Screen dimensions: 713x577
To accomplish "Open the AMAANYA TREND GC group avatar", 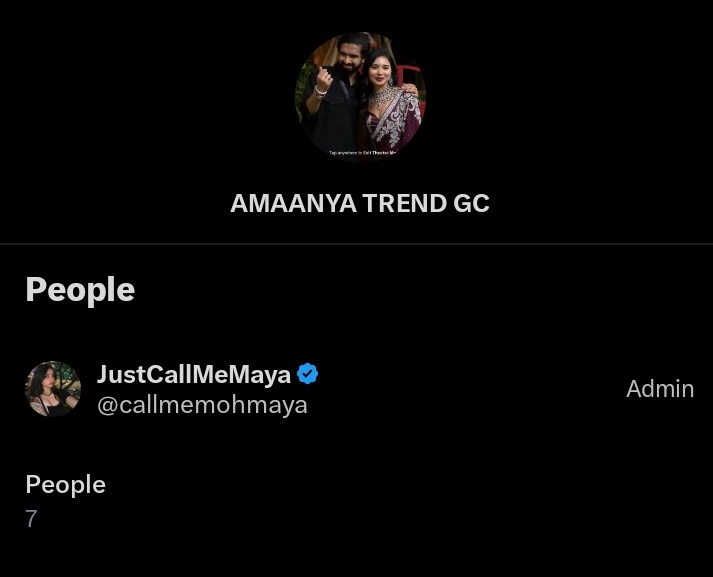I will coord(360,97).
